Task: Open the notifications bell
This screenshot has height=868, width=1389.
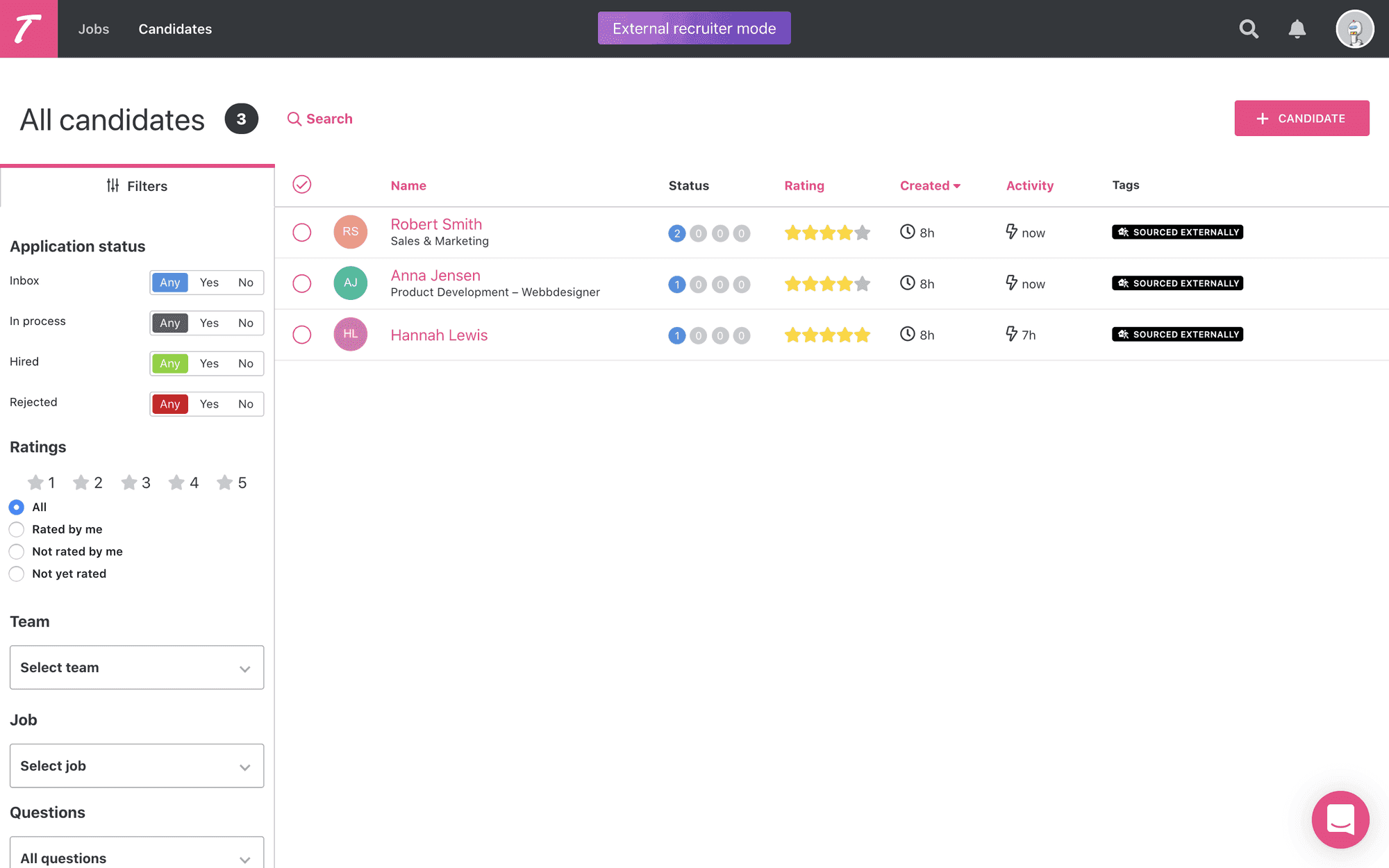Action: [1297, 28]
